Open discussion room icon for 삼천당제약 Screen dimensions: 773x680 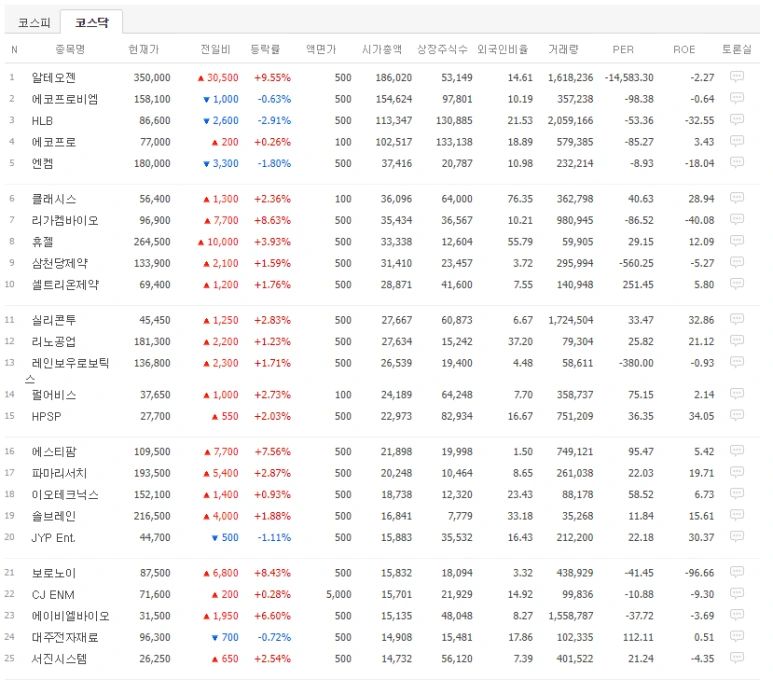pos(737,262)
